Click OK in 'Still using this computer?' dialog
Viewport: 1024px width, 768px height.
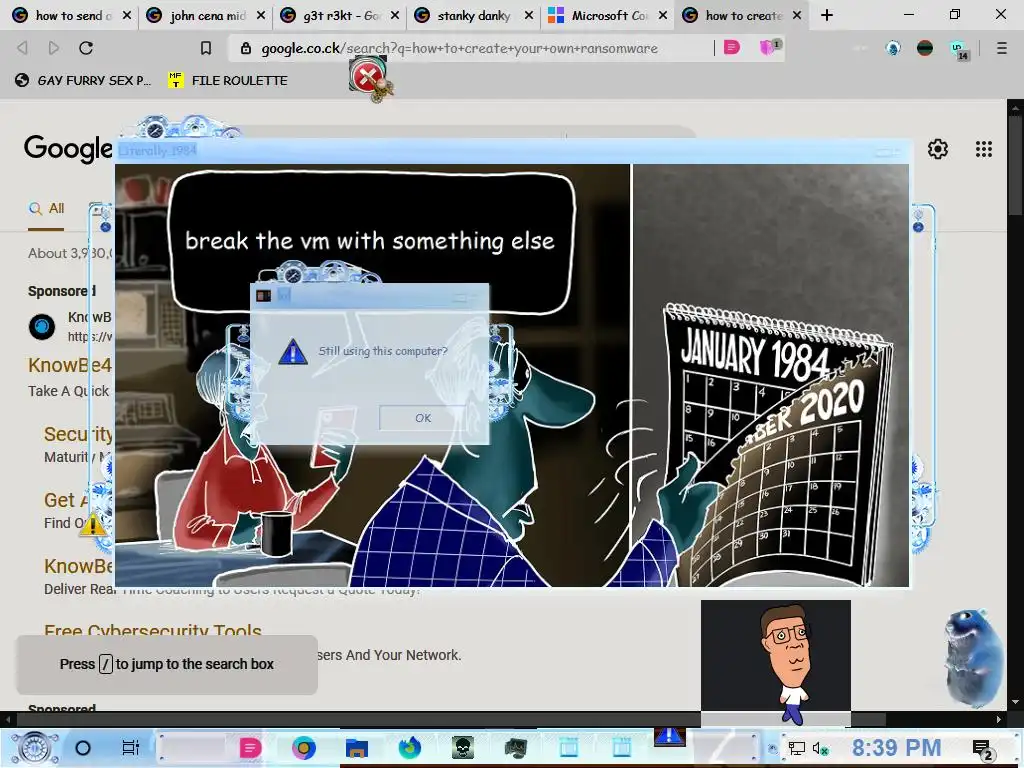click(423, 418)
